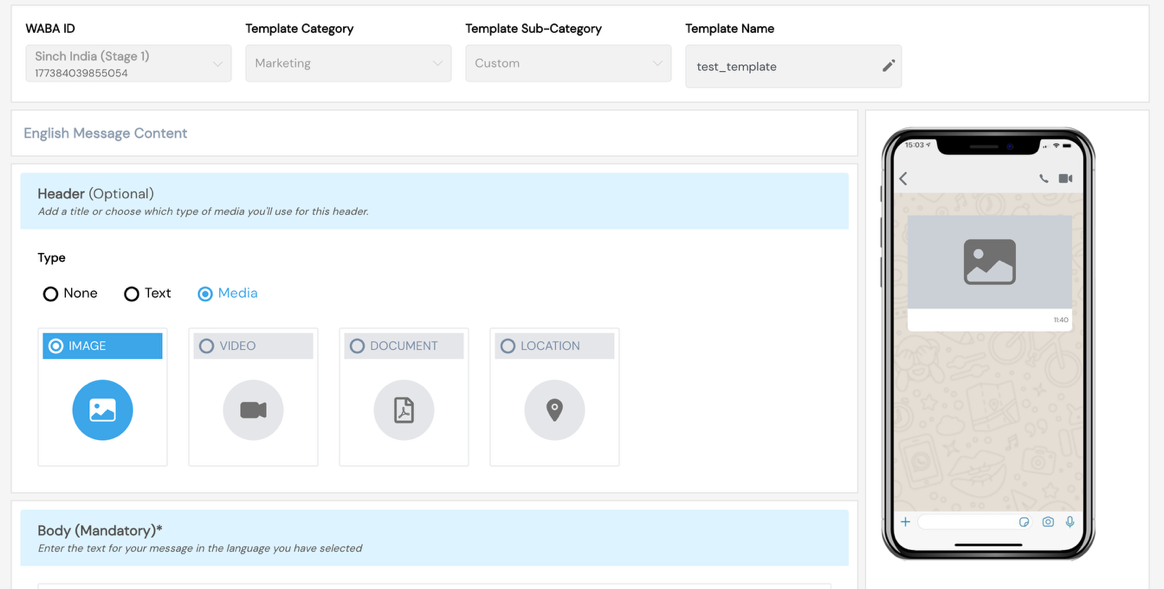
Task: Tap the phone call icon in preview
Action: [1044, 178]
